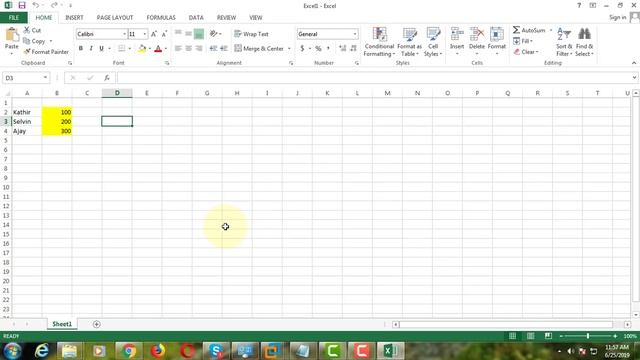
Task: Expand the Merge & Center dropdown arrow
Action: pyautogui.click(x=289, y=49)
